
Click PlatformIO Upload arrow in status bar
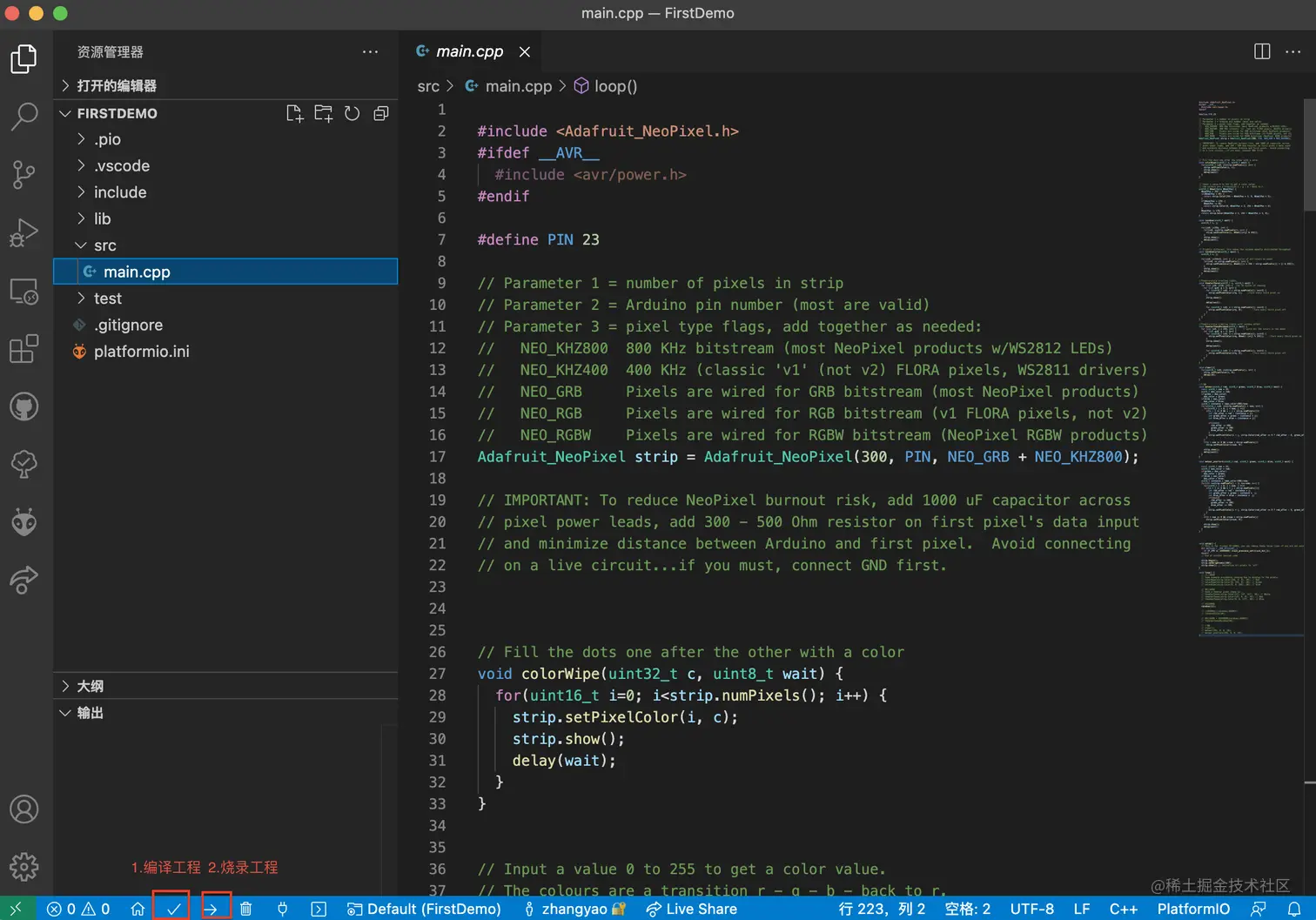(210, 909)
